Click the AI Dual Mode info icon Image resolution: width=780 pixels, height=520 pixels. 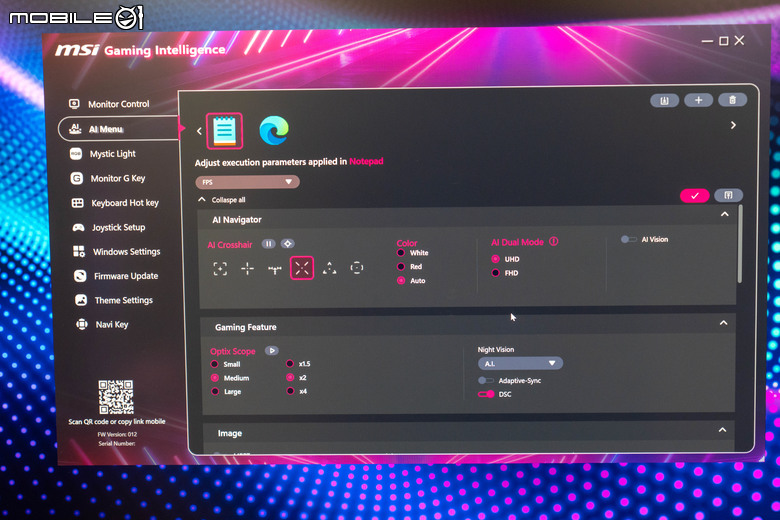tap(554, 241)
